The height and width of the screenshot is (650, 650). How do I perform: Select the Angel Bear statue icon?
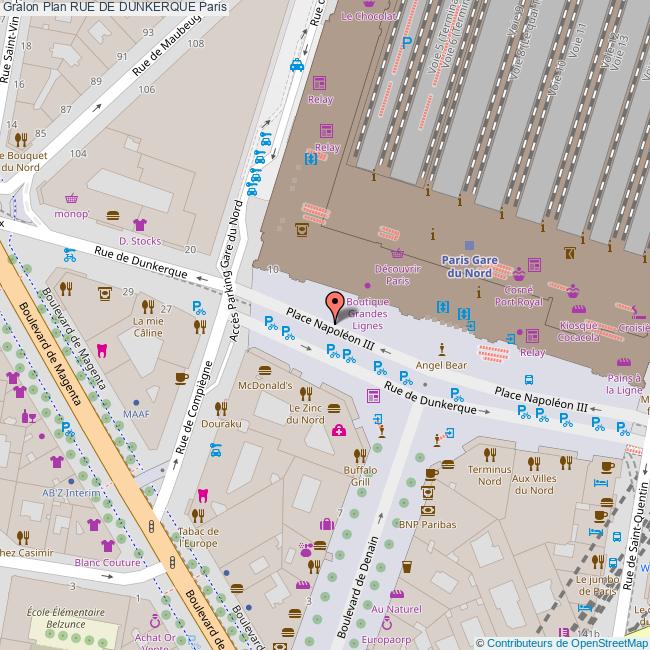tap(442, 349)
